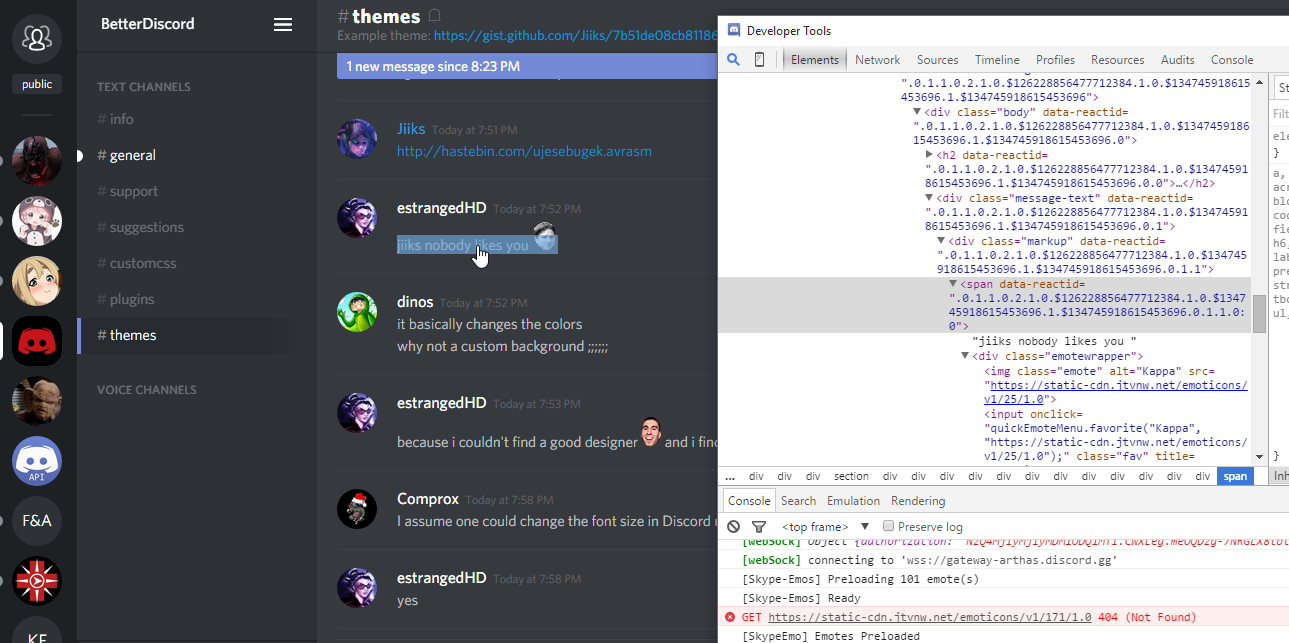Collapse the div class body node
Viewport: 1289px width, 643px height.
[x=917, y=112]
